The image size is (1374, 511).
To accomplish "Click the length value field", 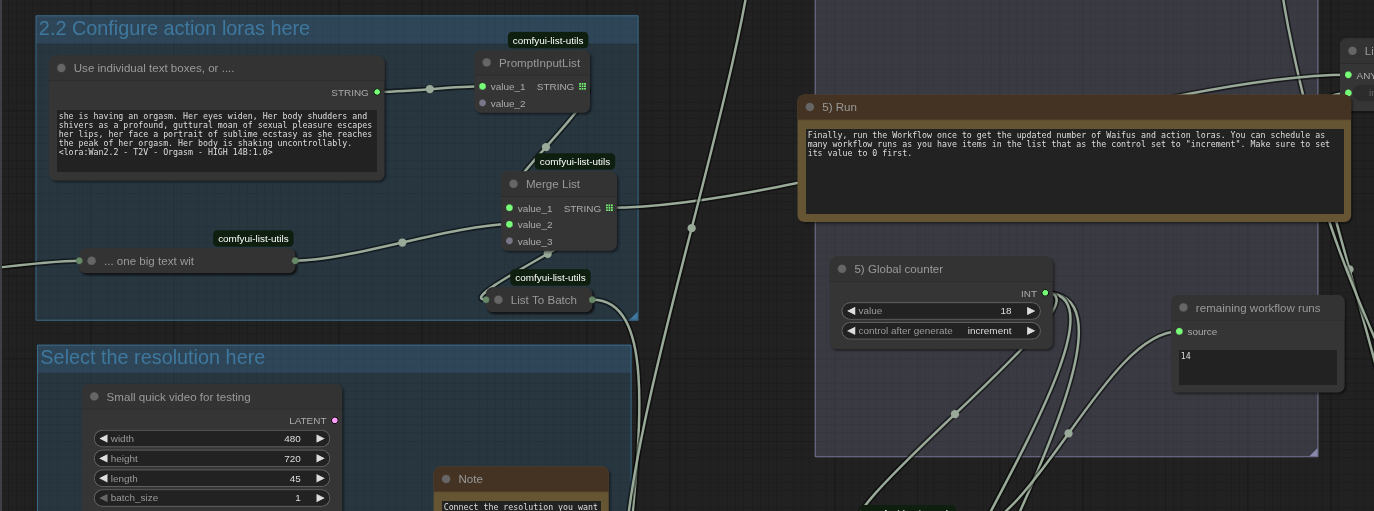I will [x=210, y=479].
